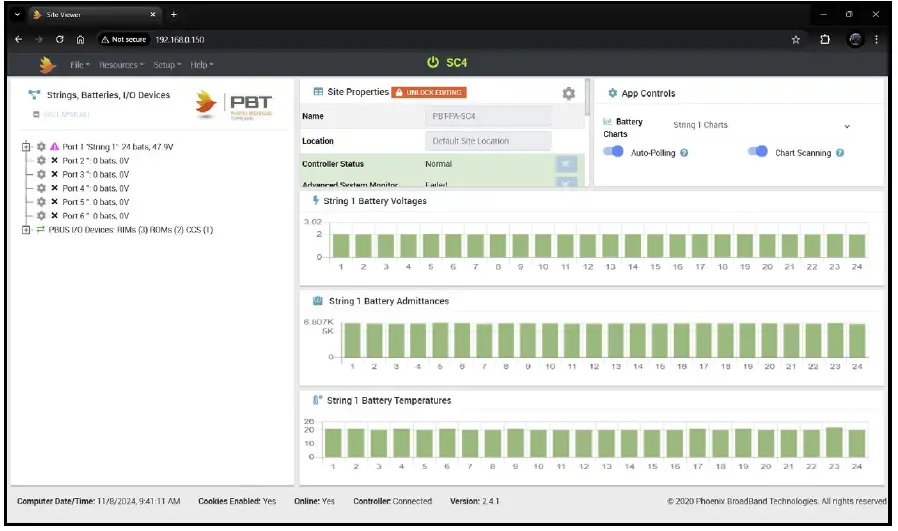Click the Advanced System Monitor blue button
Viewport: 898px width, 531px height.
point(566,182)
